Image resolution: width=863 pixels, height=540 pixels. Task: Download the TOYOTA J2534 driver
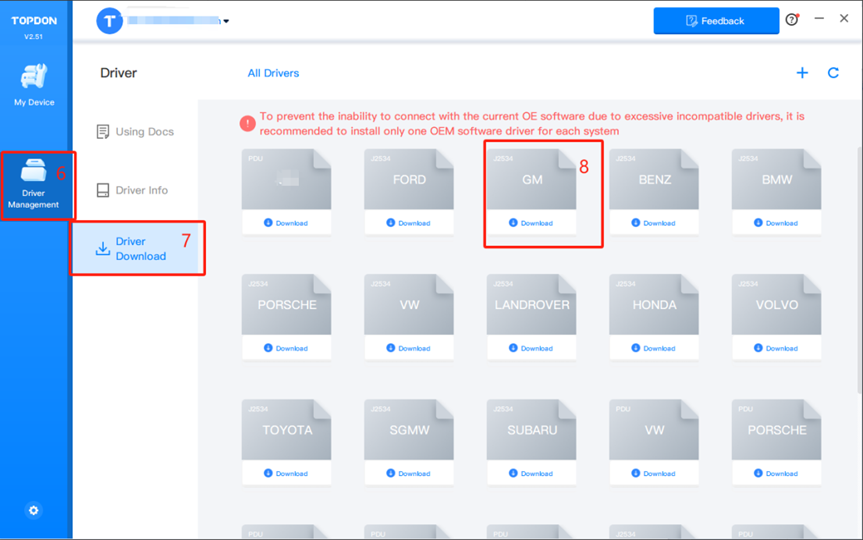pos(286,473)
